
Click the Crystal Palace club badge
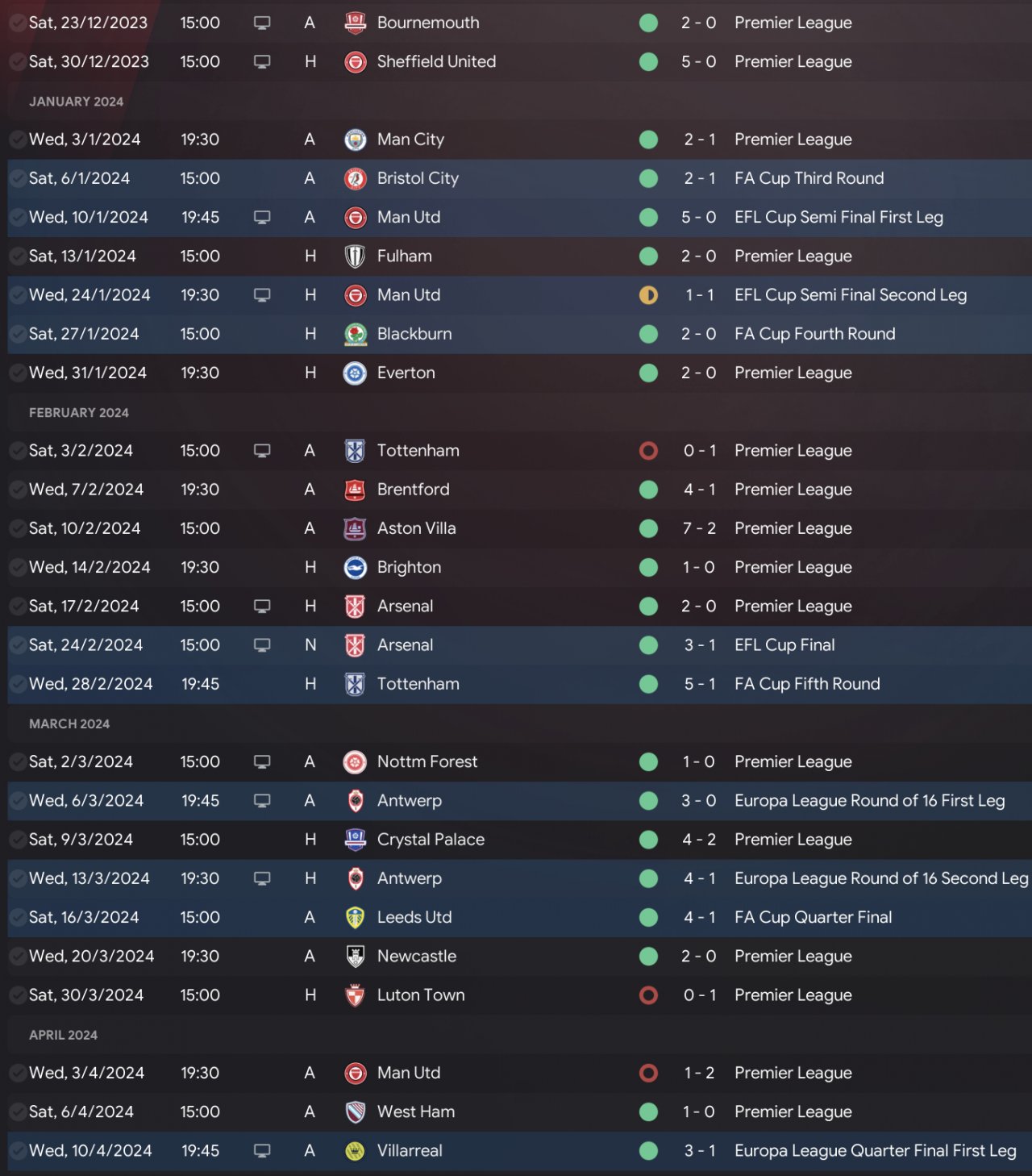pyautogui.click(x=355, y=840)
